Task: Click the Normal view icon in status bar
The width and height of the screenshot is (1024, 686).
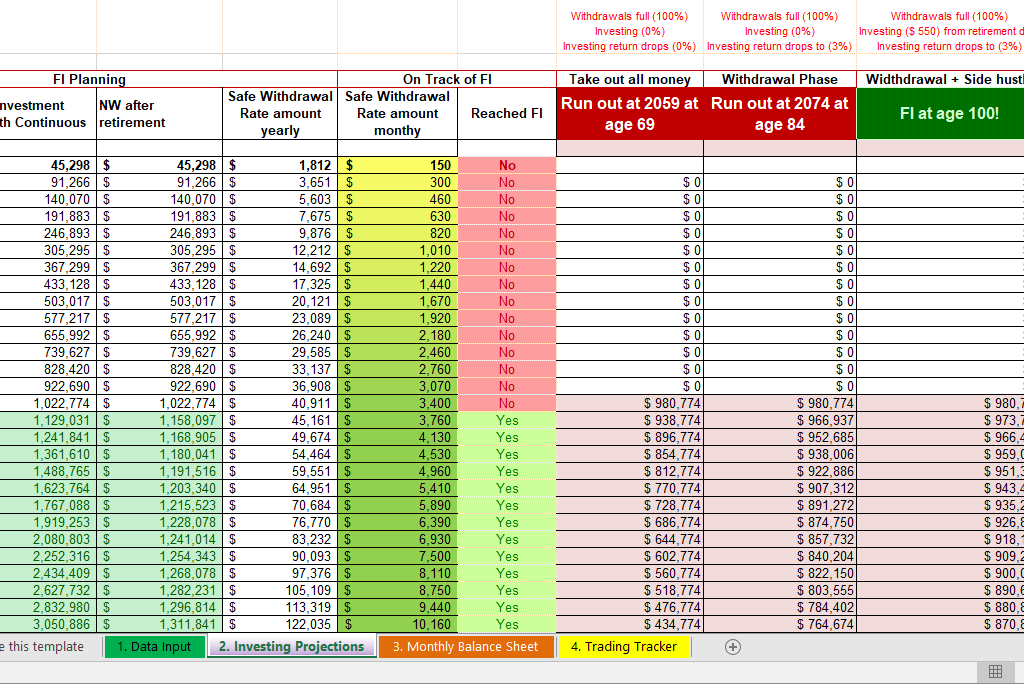Action: (994, 671)
